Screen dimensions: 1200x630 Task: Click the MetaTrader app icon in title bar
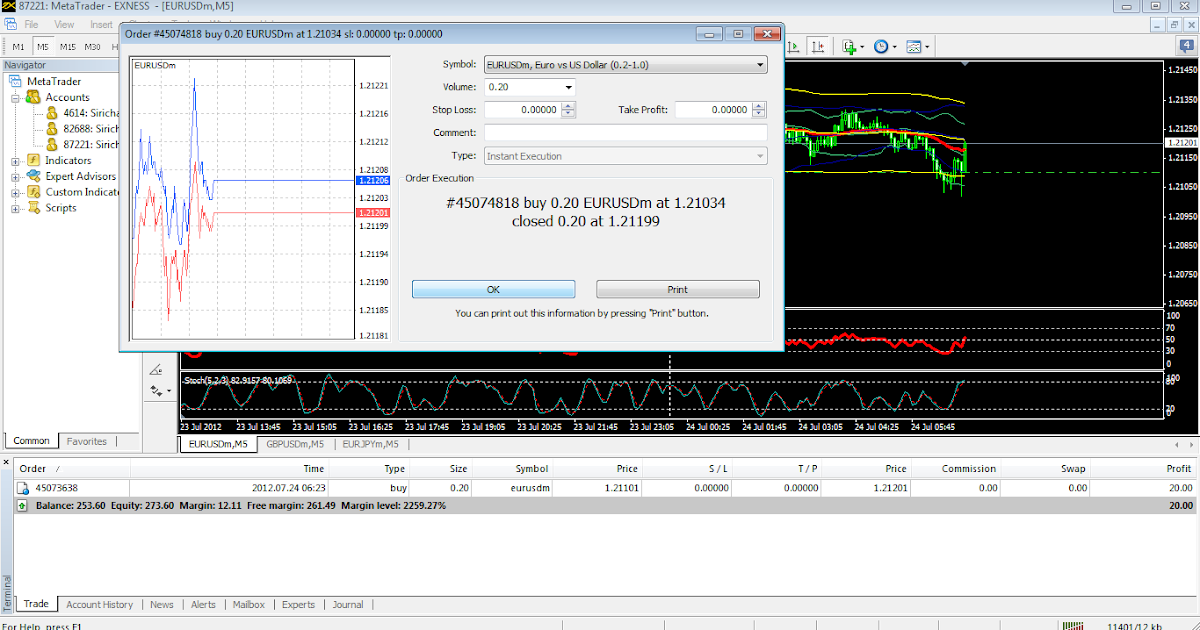(9, 6)
